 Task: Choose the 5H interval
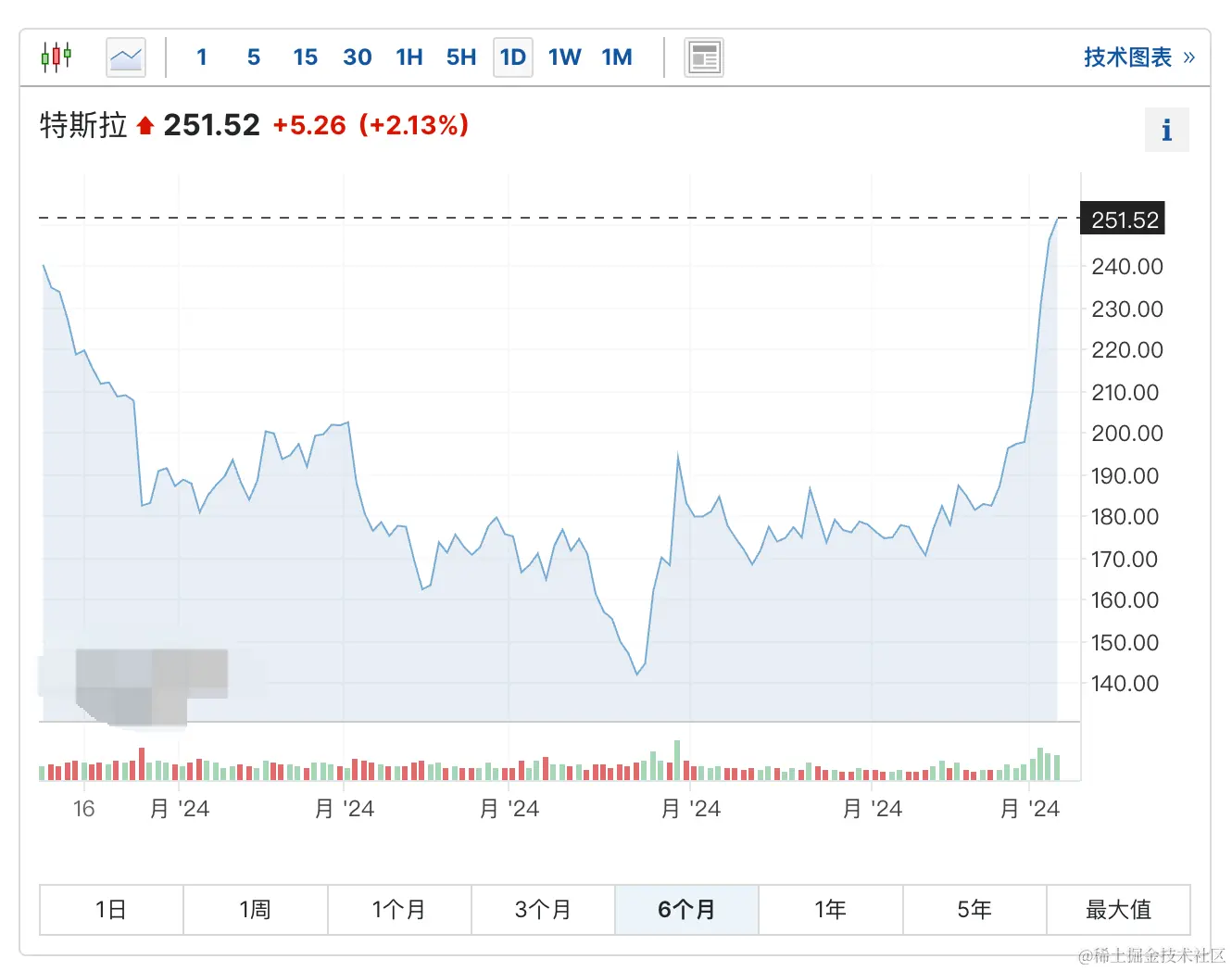(461, 57)
